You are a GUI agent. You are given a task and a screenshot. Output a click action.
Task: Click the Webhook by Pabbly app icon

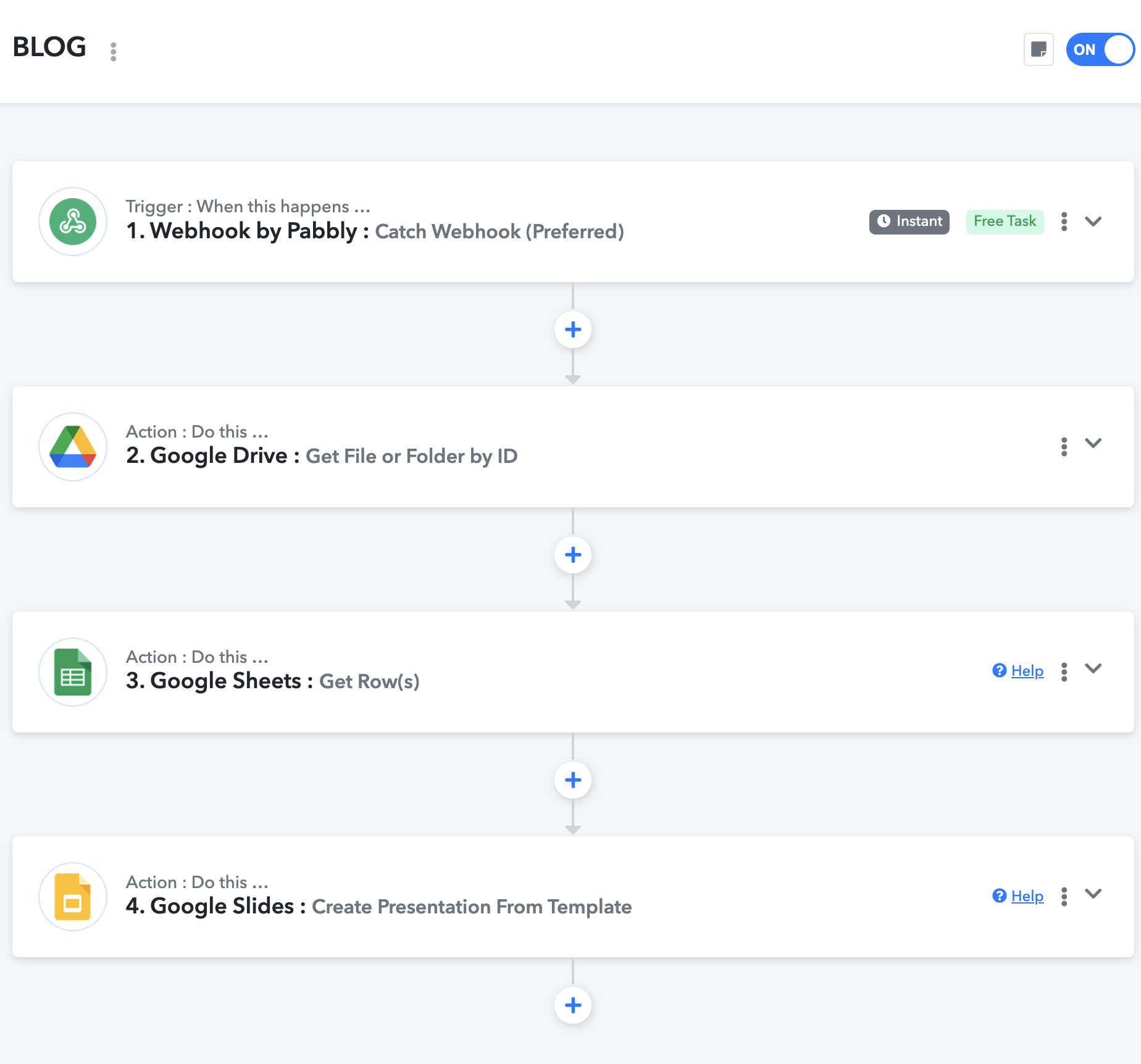(x=73, y=222)
